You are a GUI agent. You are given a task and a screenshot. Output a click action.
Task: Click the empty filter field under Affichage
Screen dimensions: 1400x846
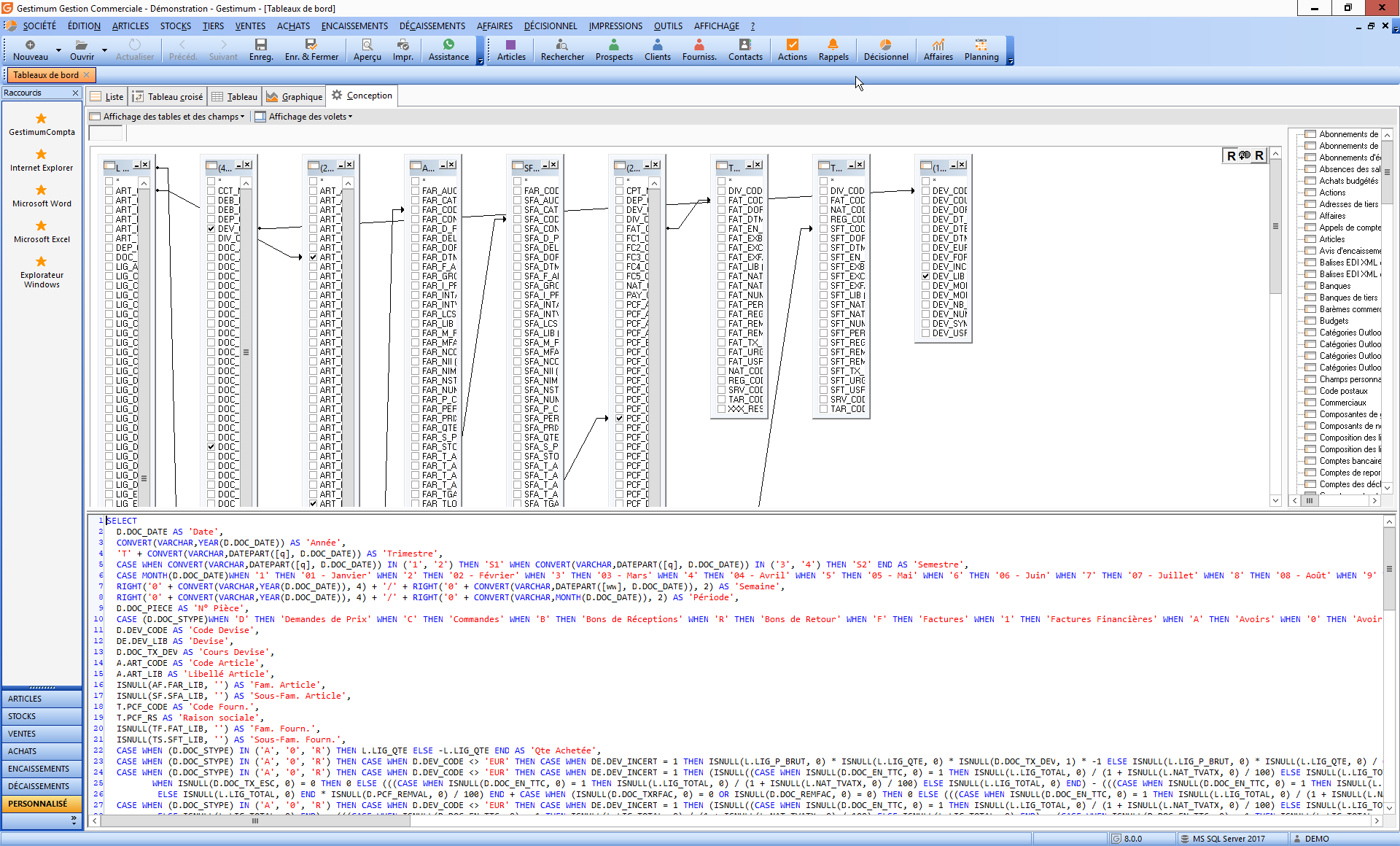point(106,133)
